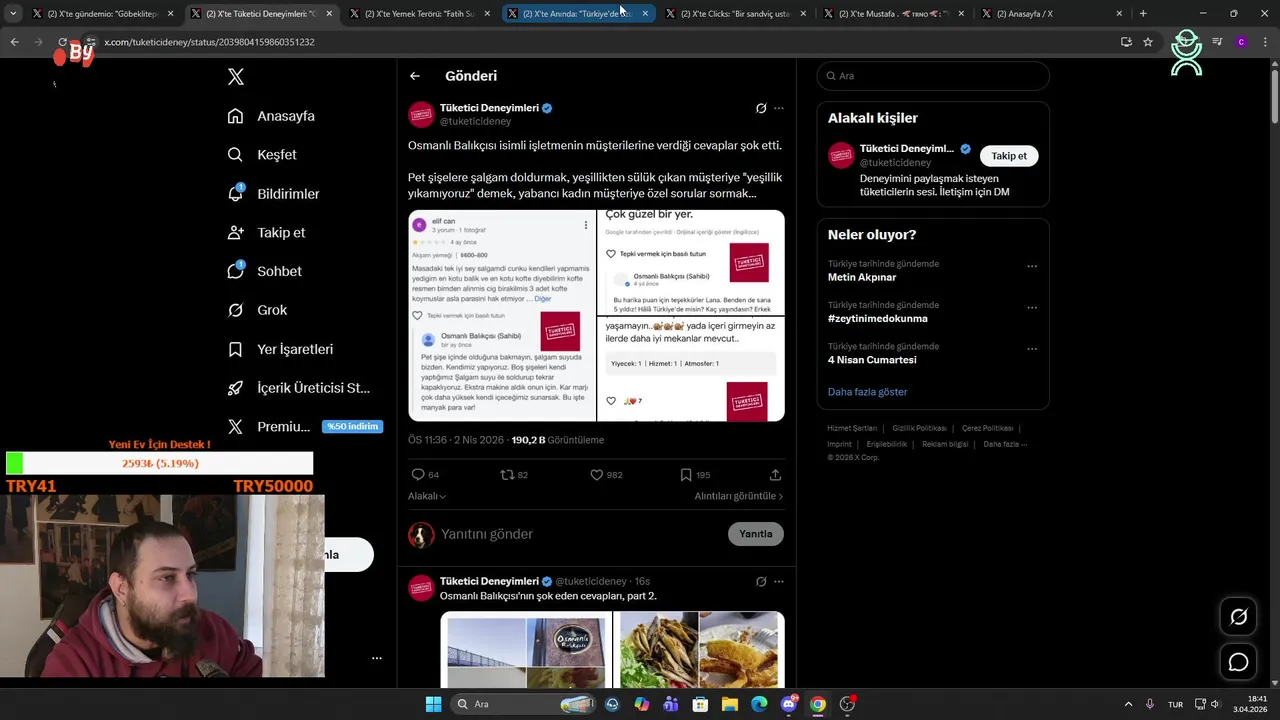Click reply icon with 64 comments
Viewport: 1280px width, 720px height.
[425, 475]
